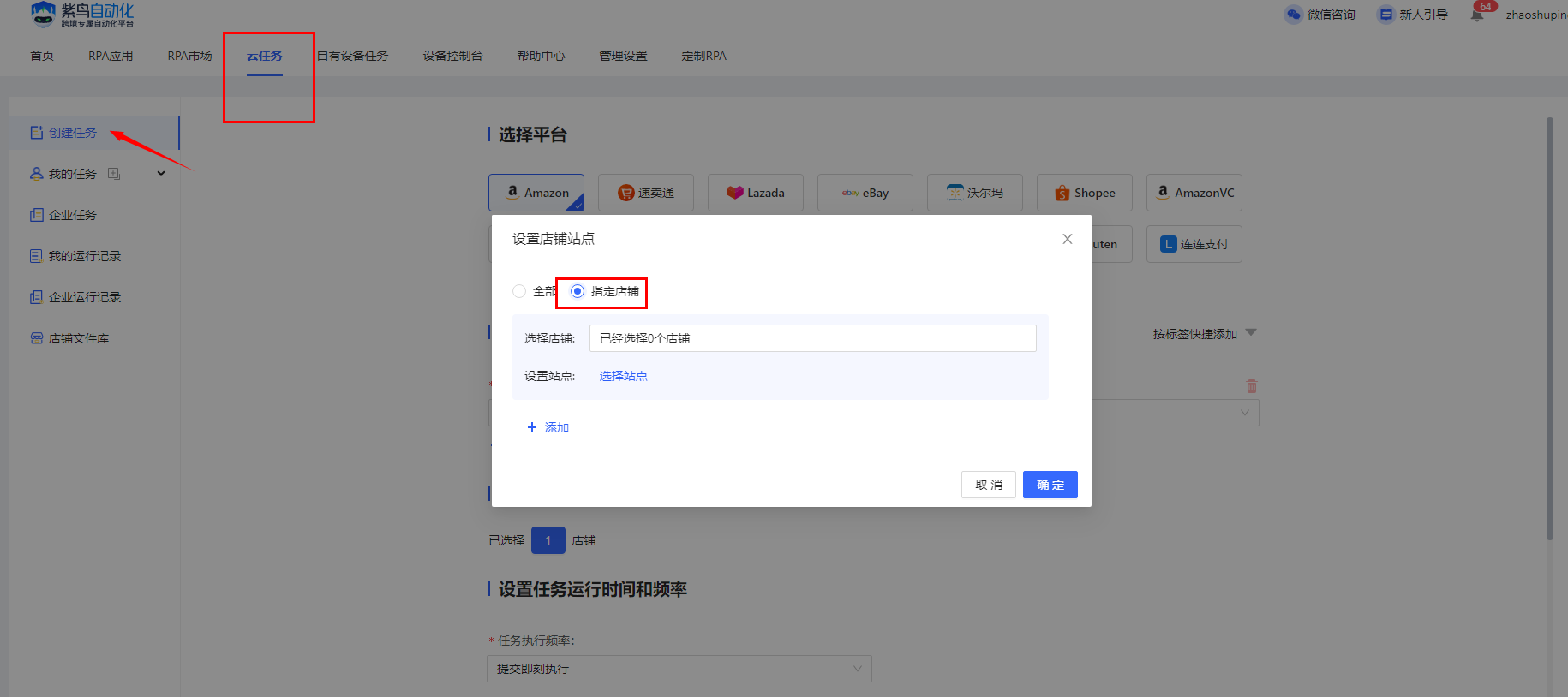Open the 自有设备任务 tab

pyautogui.click(x=352, y=56)
